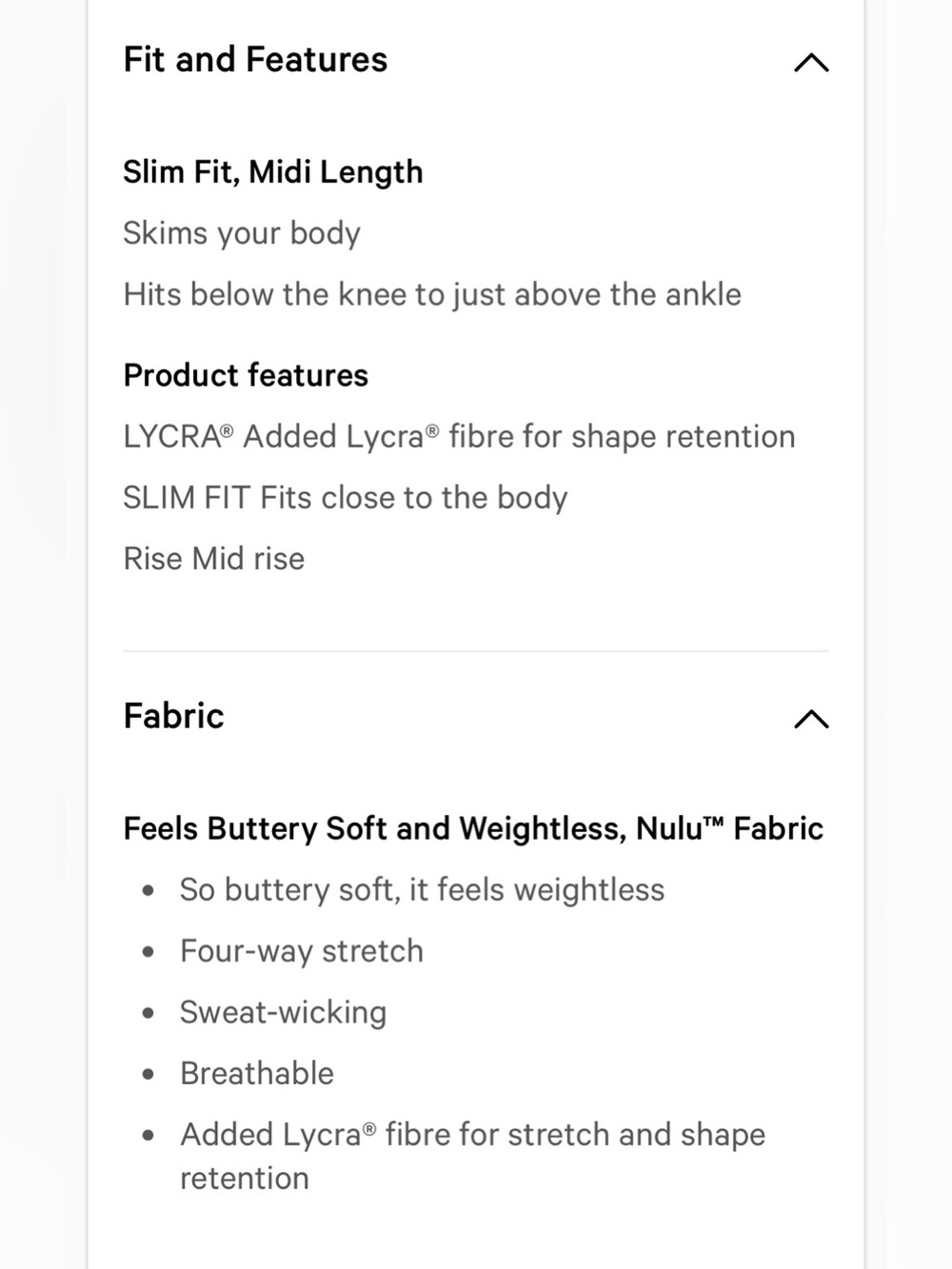Screen dimensions: 952x1269
Task: Click the SLIM FIT close to body line
Action: 346,497
